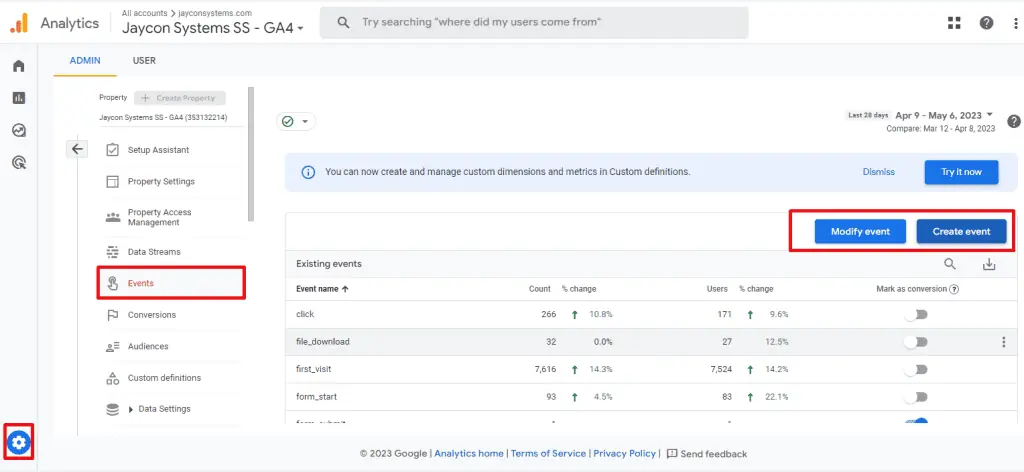The image size is (1024, 472).
Task: Download the existing events list
Action: [x=989, y=264]
